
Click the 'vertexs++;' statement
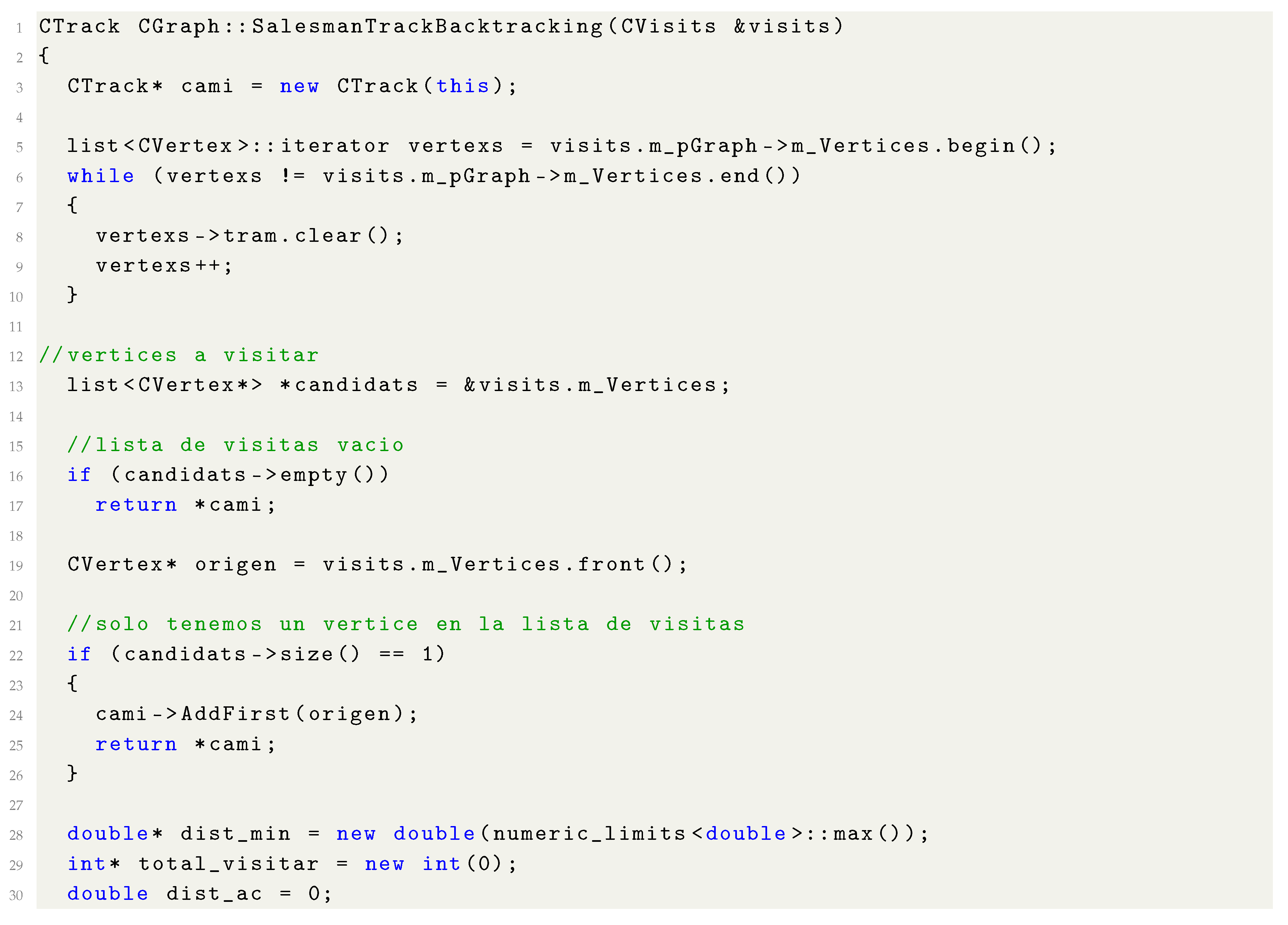pyautogui.click(x=164, y=266)
